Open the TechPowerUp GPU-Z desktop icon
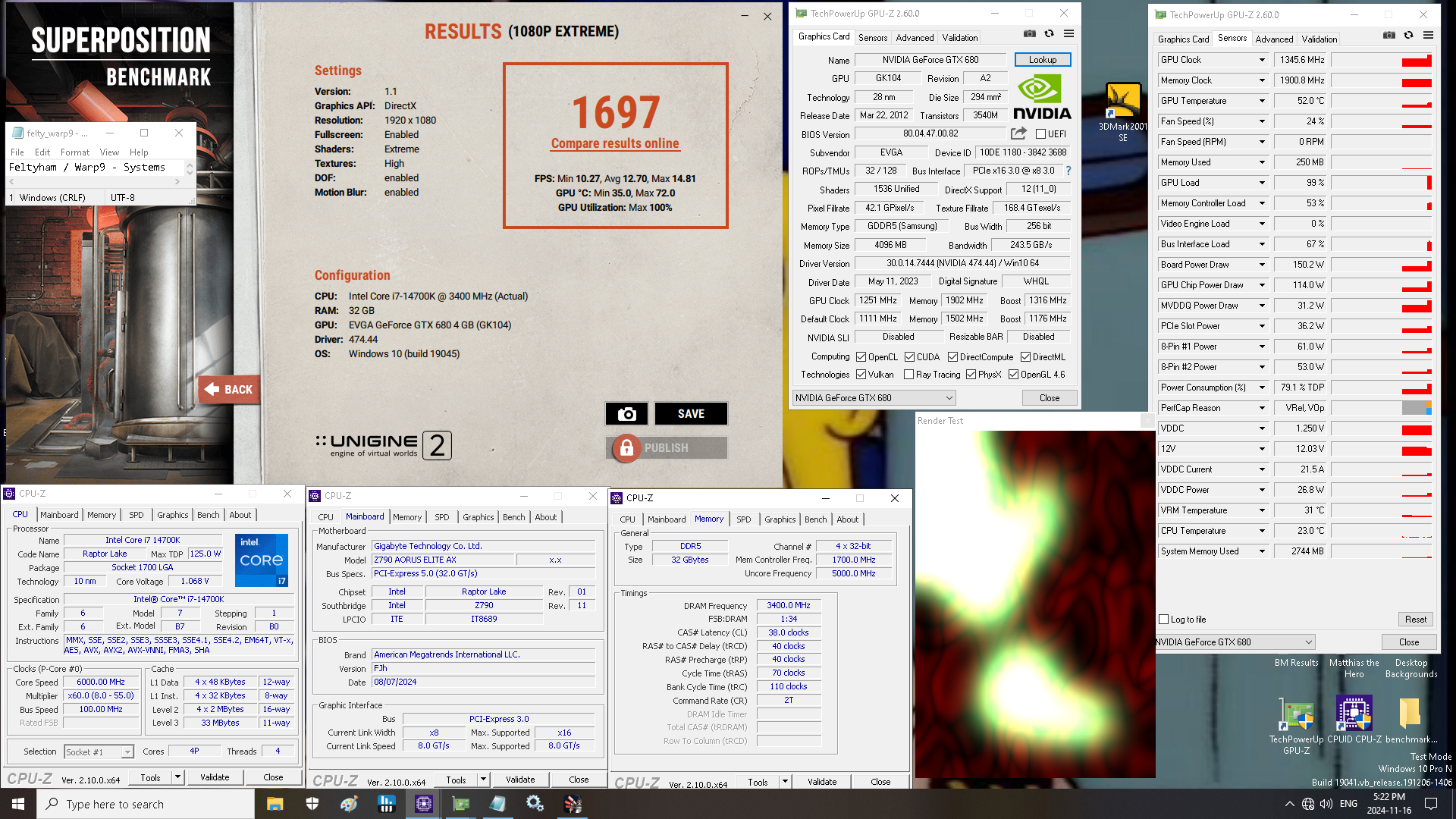This screenshot has height=819, width=1456. 1296,725
